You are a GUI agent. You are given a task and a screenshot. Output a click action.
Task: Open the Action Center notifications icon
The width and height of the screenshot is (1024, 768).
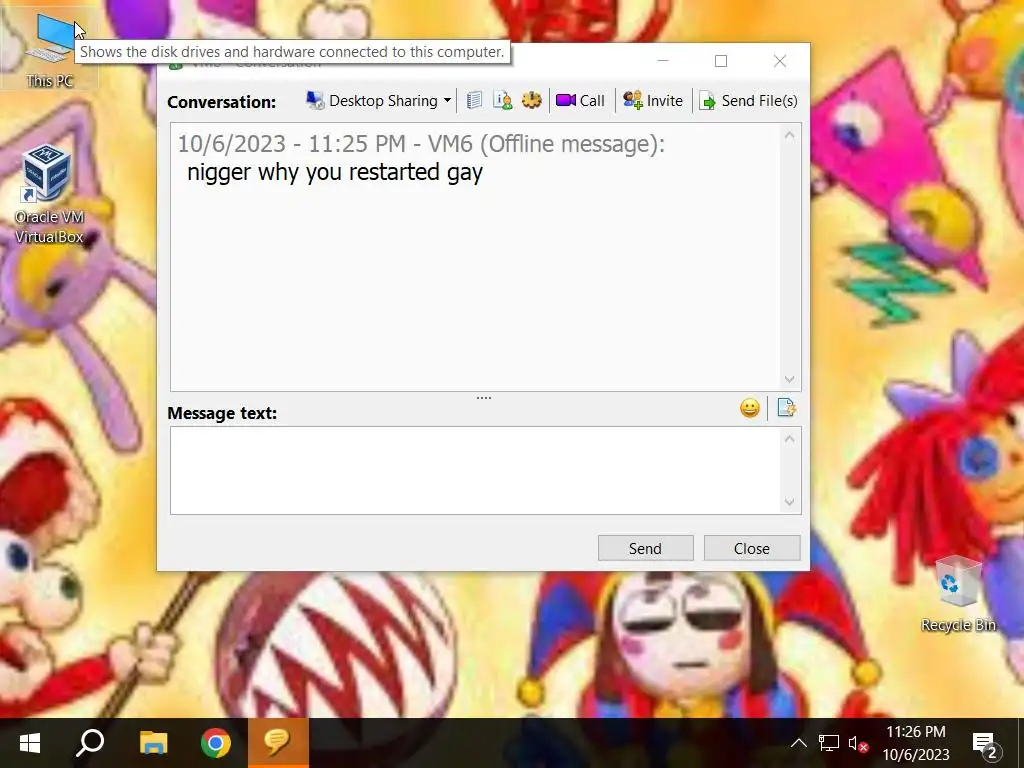(x=986, y=743)
